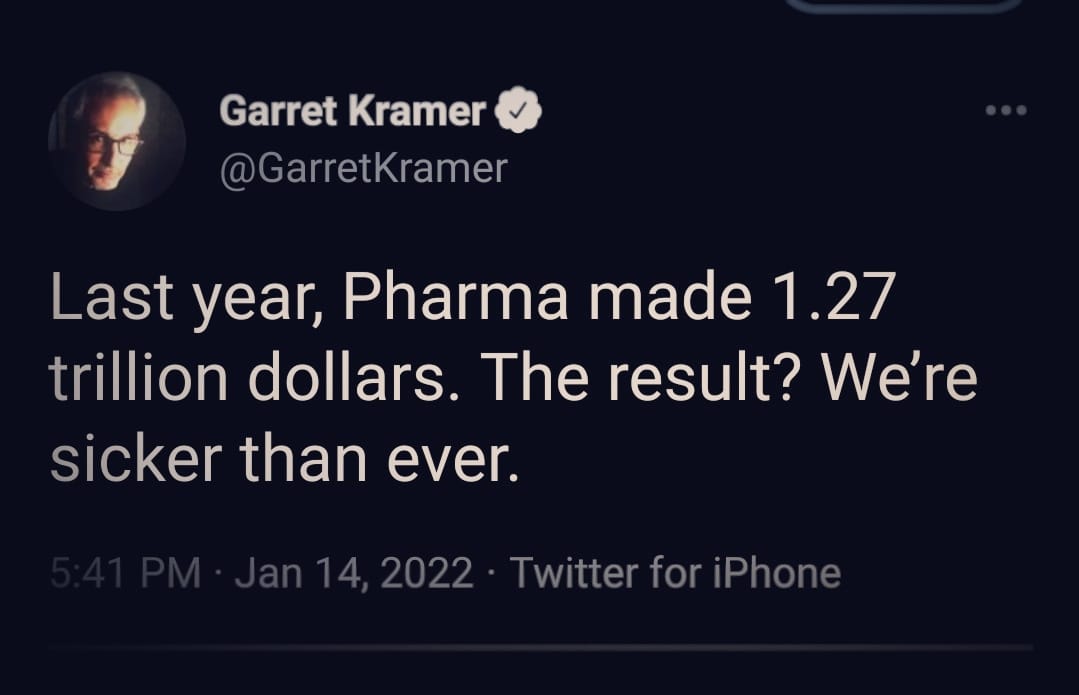This screenshot has width=1079, height=695.
Task: Open Garret Kramer's profile picture
Action: pyautogui.click(x=116, y=141)
